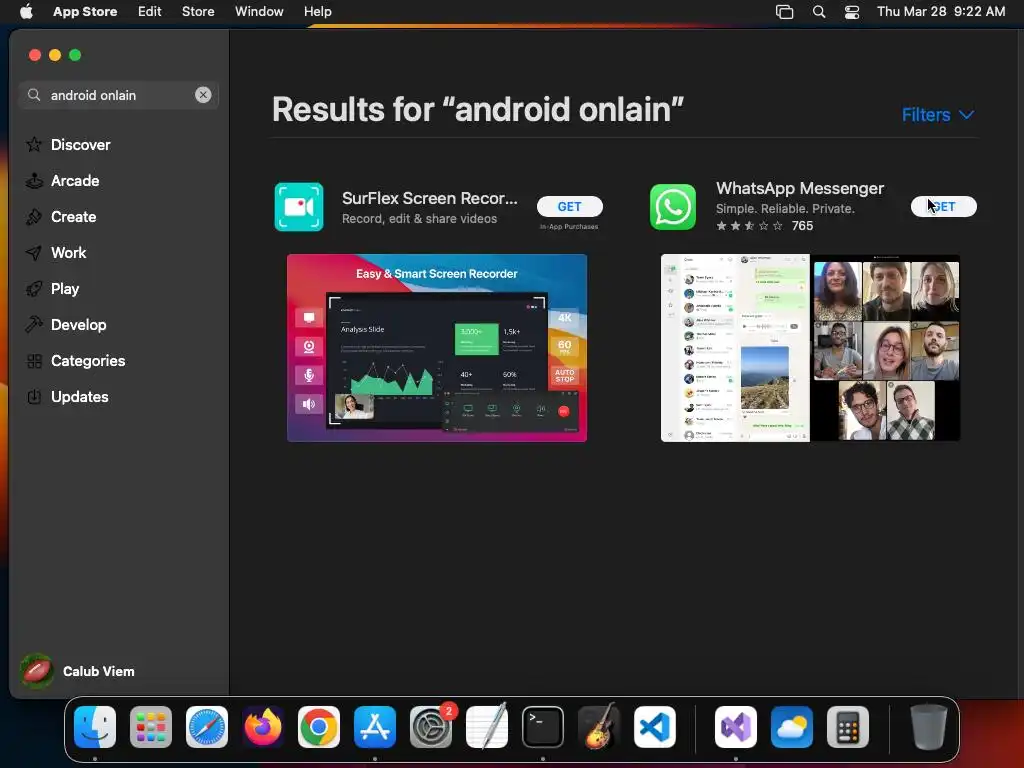Viewport: 1024px width, 768px height.
Task: Click the WhatsApp star rating 765
Action: point(765,226)
